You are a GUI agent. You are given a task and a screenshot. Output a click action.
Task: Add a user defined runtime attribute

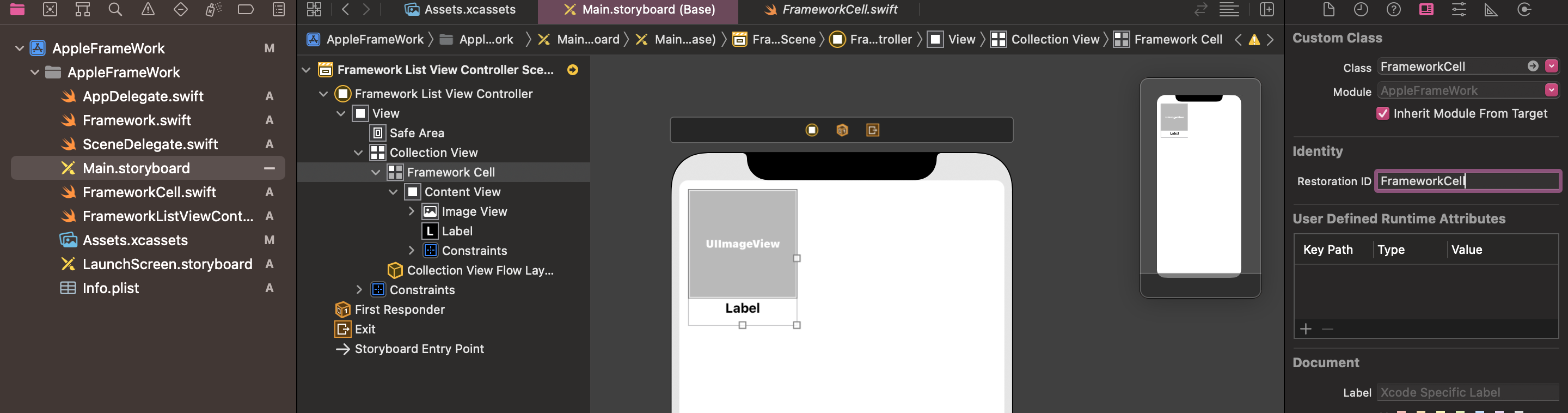pyautogui.click(x=1306, y=329)
